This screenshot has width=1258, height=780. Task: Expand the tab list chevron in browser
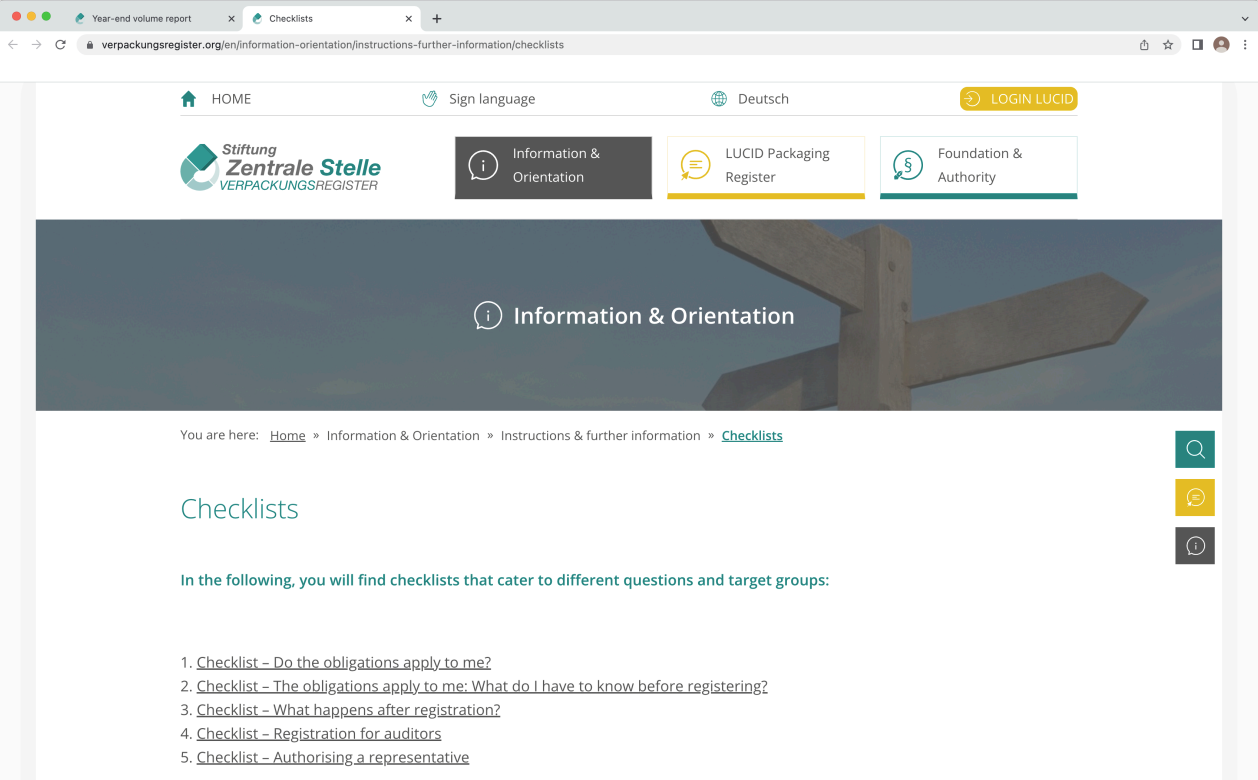(1244, 18)
